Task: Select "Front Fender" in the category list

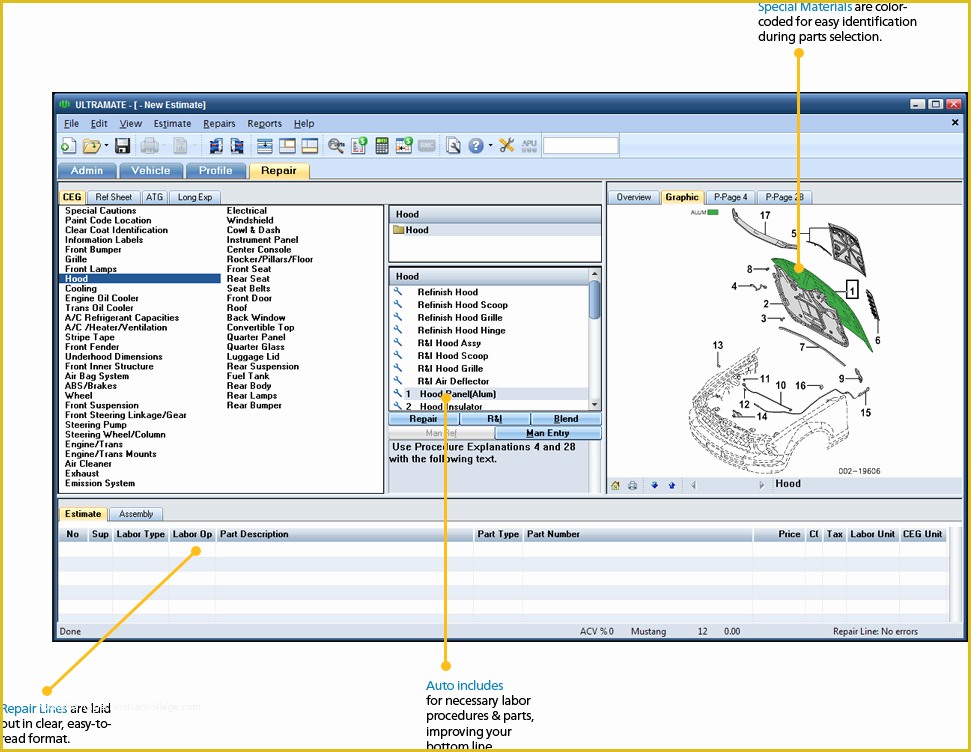Action: (x=92, y=347)
